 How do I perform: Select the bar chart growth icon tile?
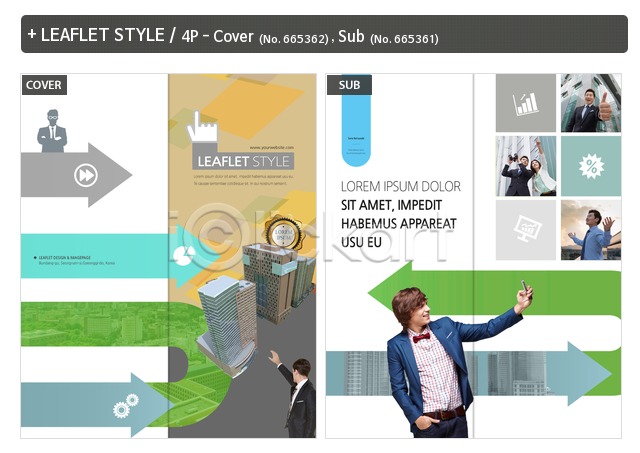click(526, 103)
